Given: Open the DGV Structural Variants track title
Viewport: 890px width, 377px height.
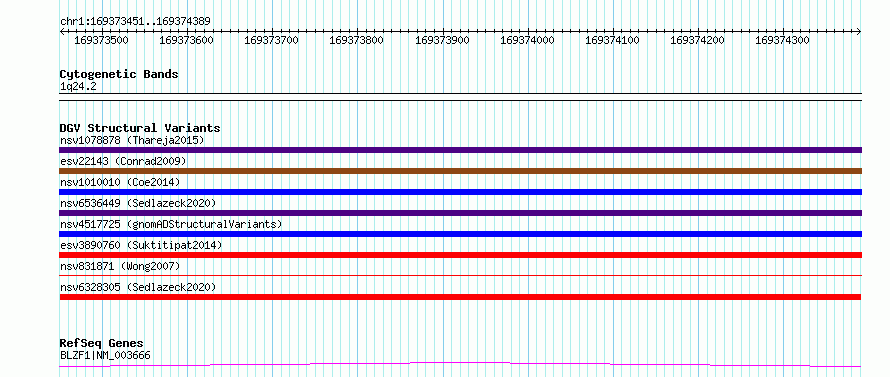Looking at the screenshot, I should click(140, 128).
